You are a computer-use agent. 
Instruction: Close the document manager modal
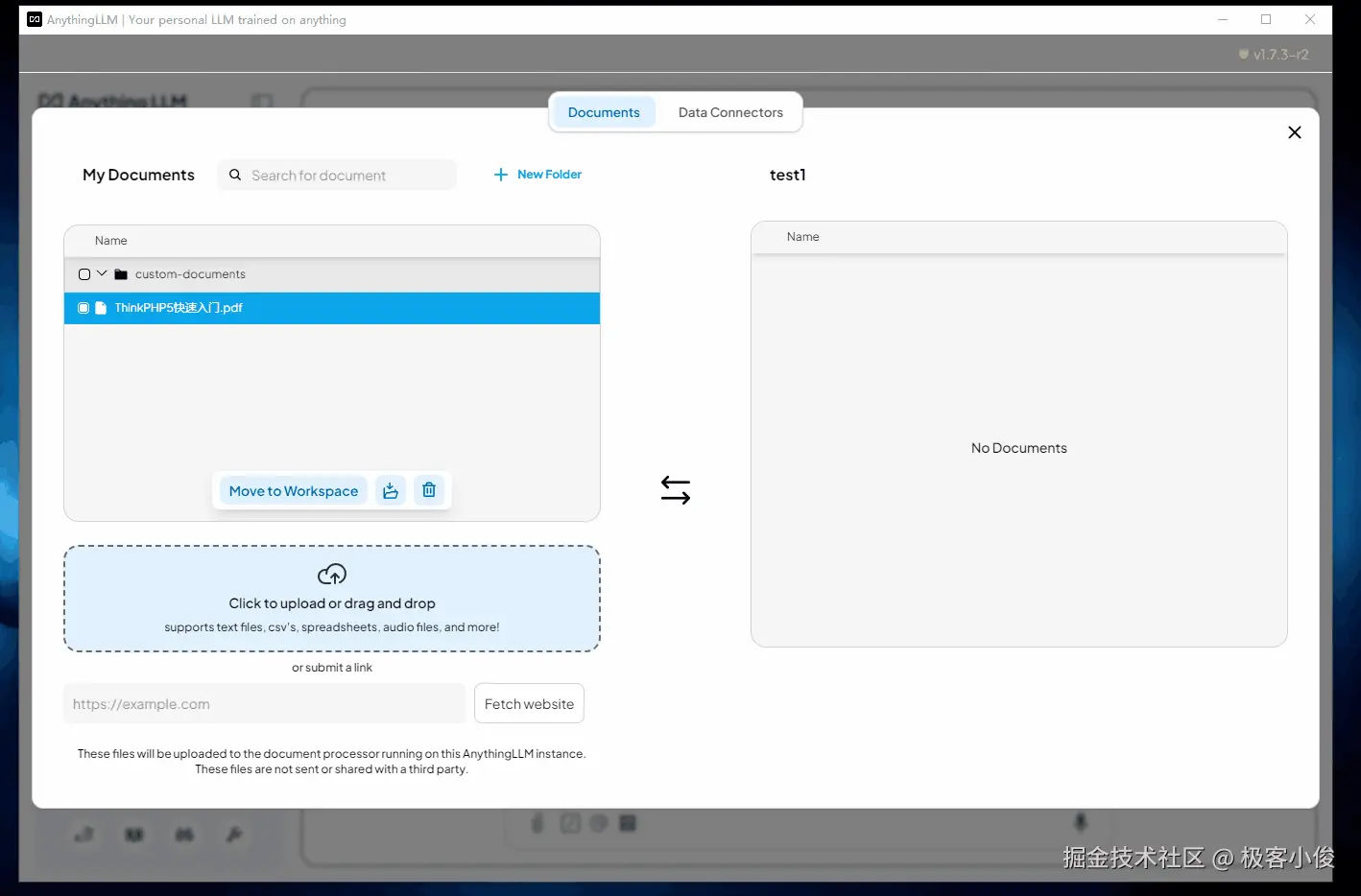(1294, 132)
